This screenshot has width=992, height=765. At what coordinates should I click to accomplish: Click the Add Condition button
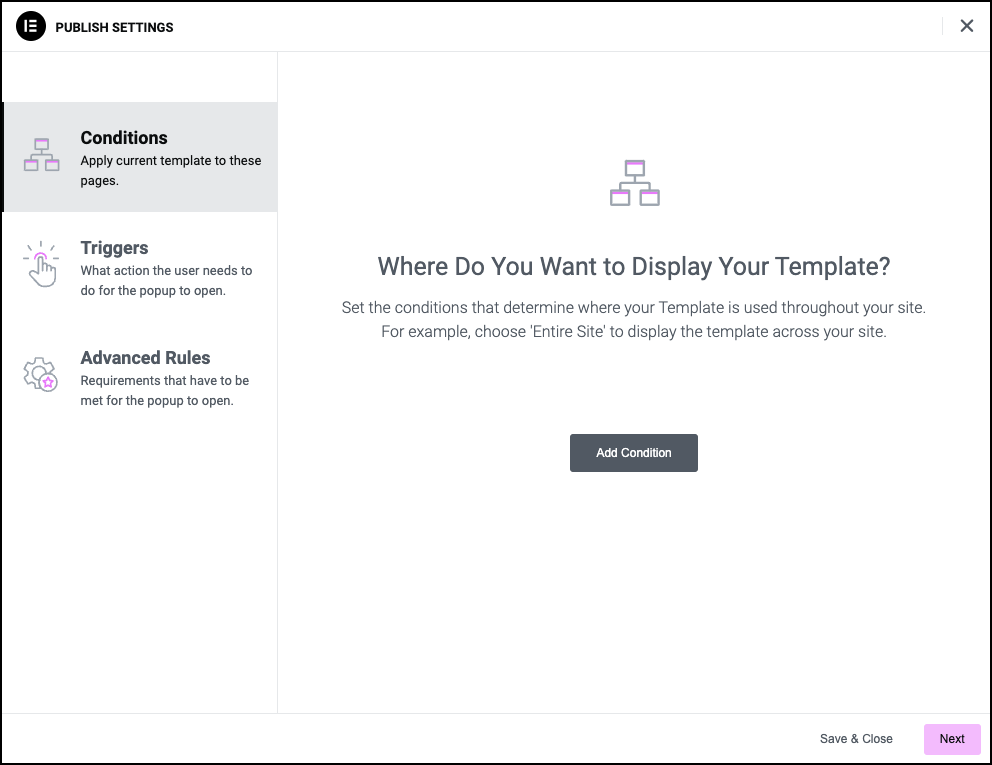pos(633,453)
